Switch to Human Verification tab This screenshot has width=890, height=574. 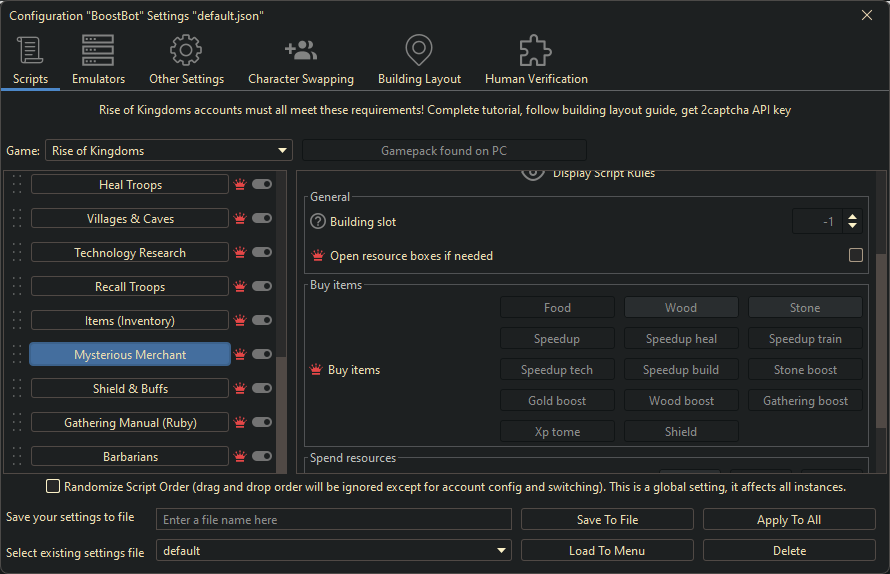tap(536, 61)
